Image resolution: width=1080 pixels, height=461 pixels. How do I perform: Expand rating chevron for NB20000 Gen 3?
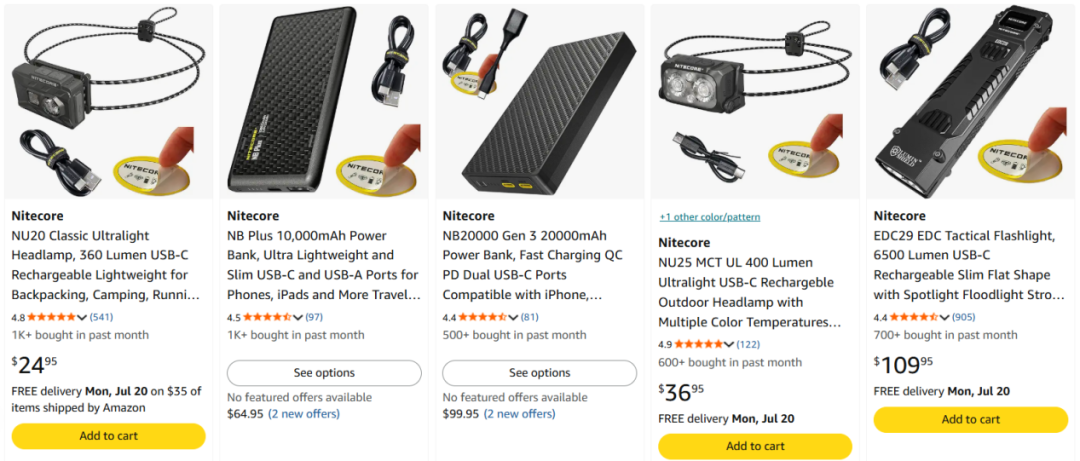coord(514,318)
